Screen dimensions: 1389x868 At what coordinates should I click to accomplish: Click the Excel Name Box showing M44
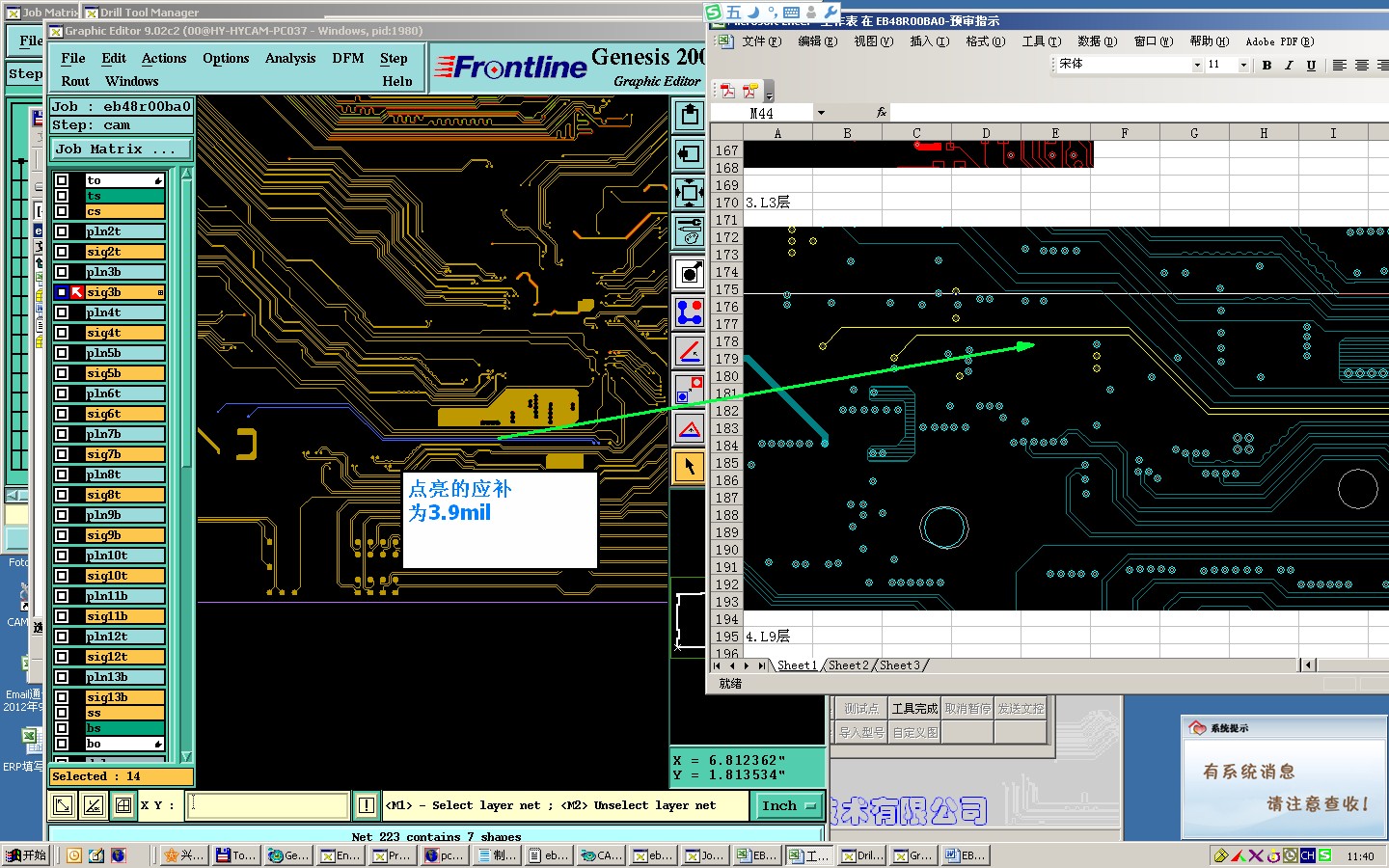tap(764, 113)
